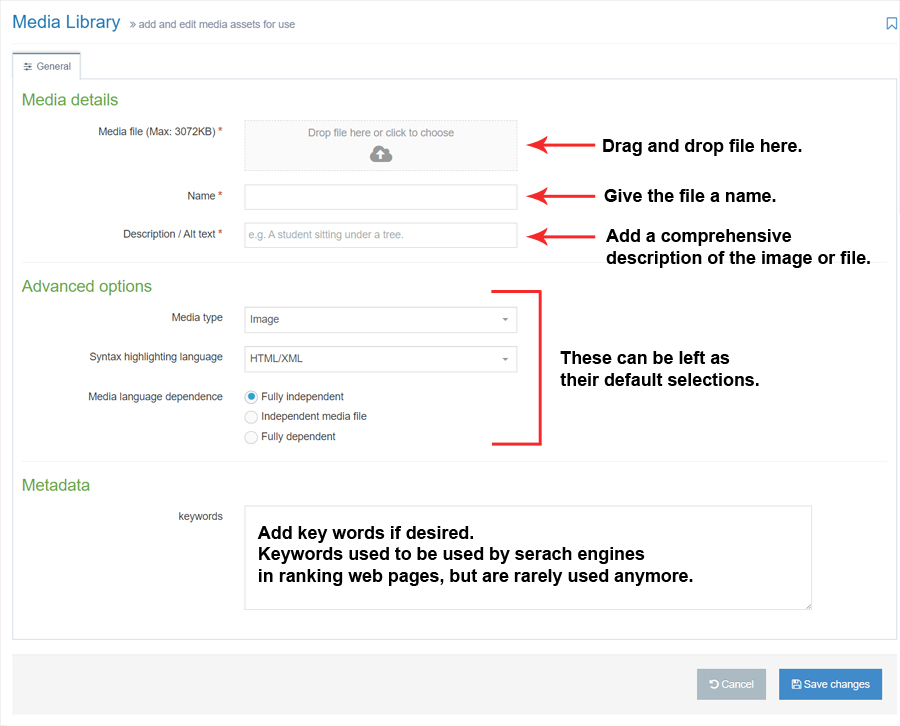Click the cloud upload icon
The width and height of the screenshot is (900, 726).
coord(381,154)
